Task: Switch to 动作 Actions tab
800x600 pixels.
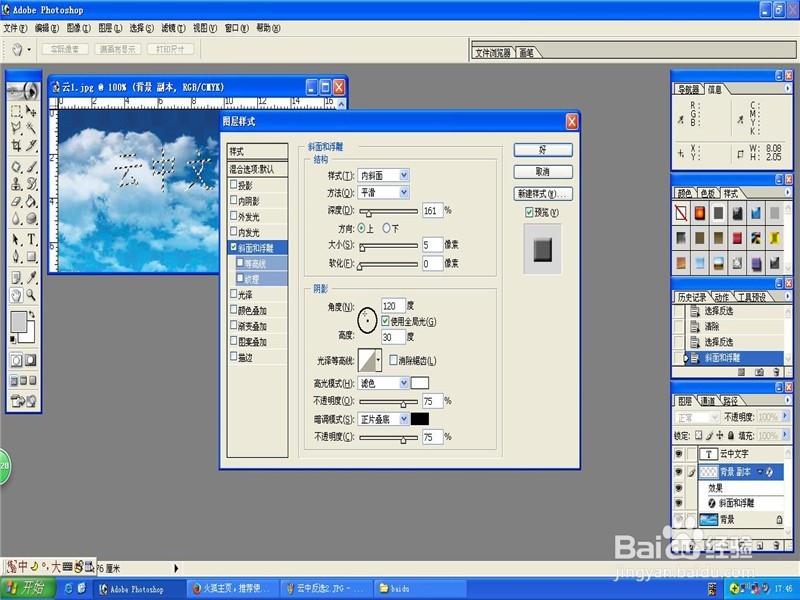Action: (x=721, y=297)
